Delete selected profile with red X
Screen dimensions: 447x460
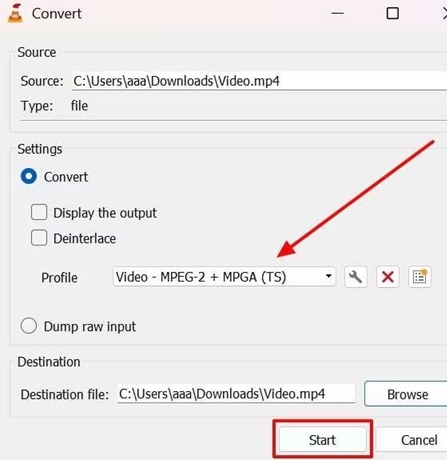coord(388,277)
